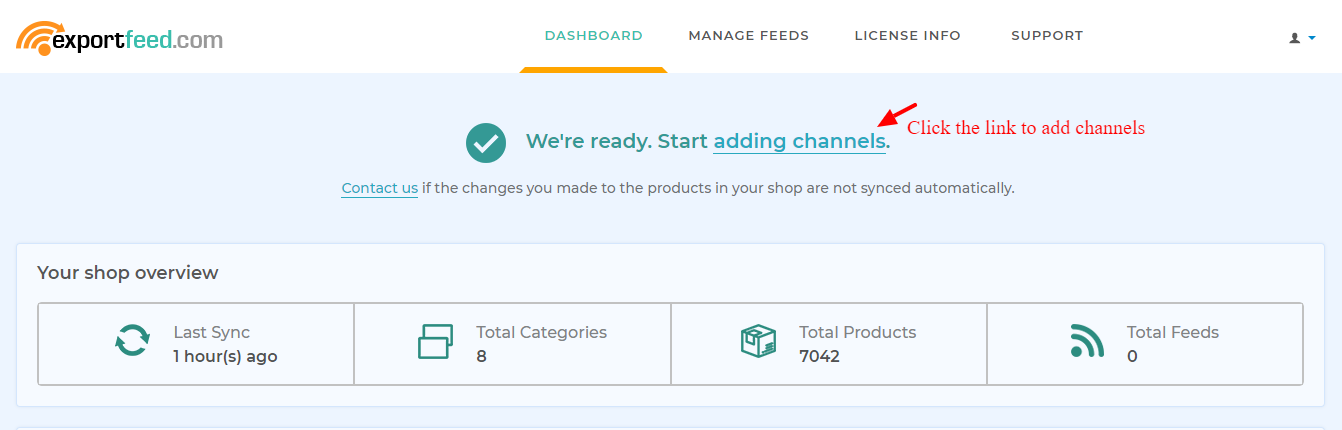Select the Total Products 7042 value
This screenshot has height=430, width=1342.
coord(819,356)
